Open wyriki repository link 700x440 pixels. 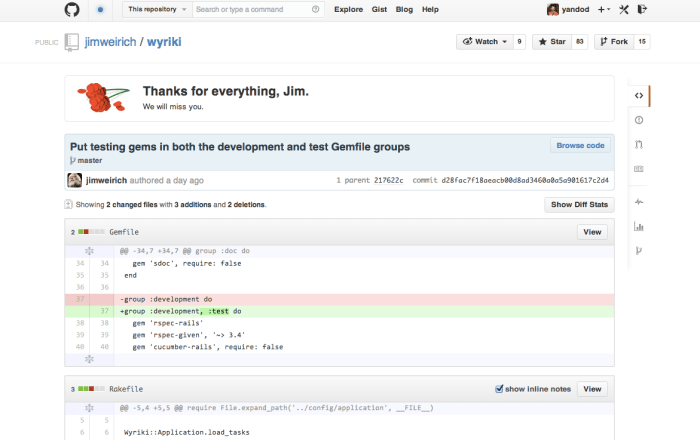(x=164, y=42)
